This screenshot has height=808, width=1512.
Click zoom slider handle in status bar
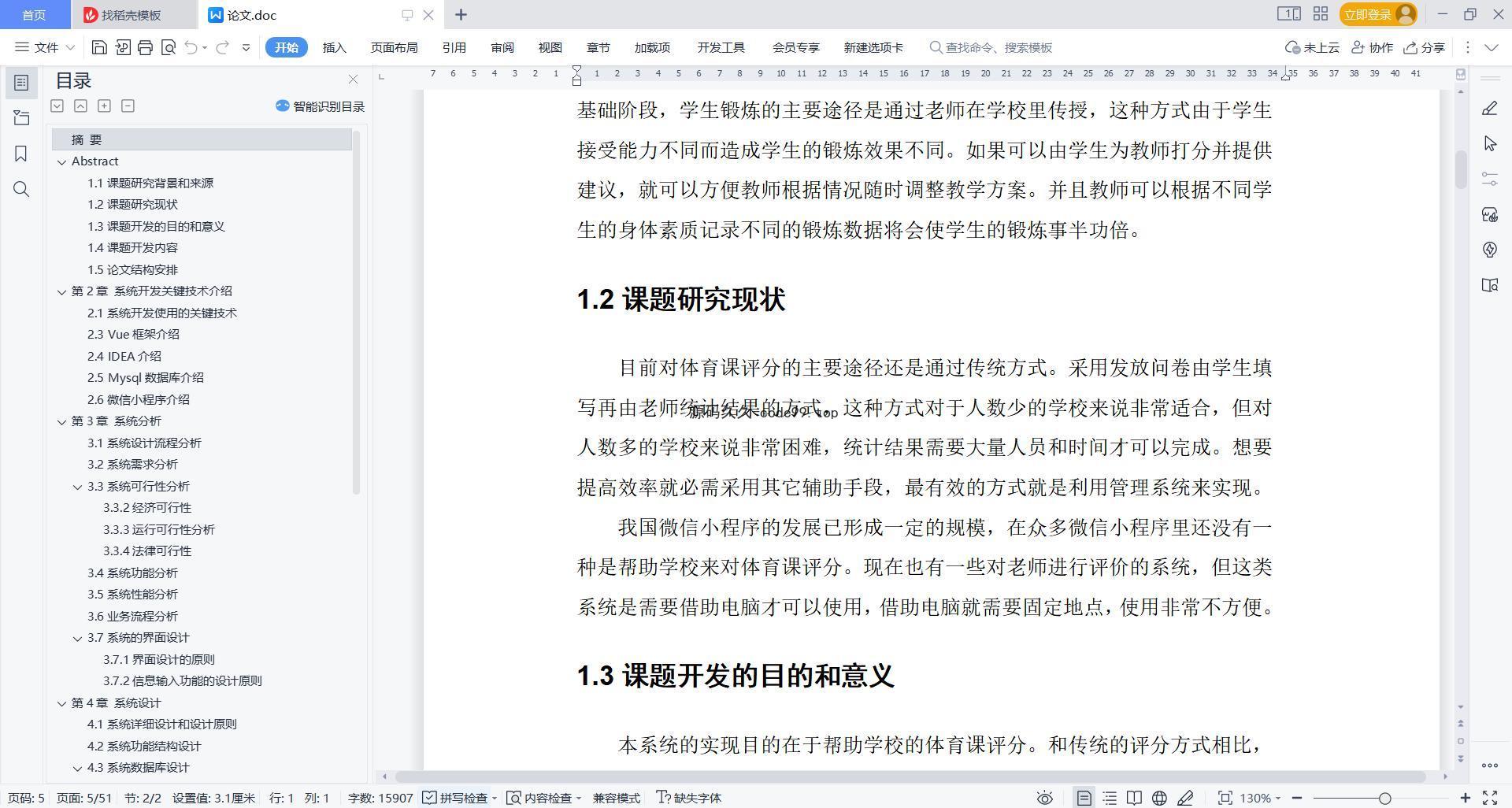coord(1384,798)
